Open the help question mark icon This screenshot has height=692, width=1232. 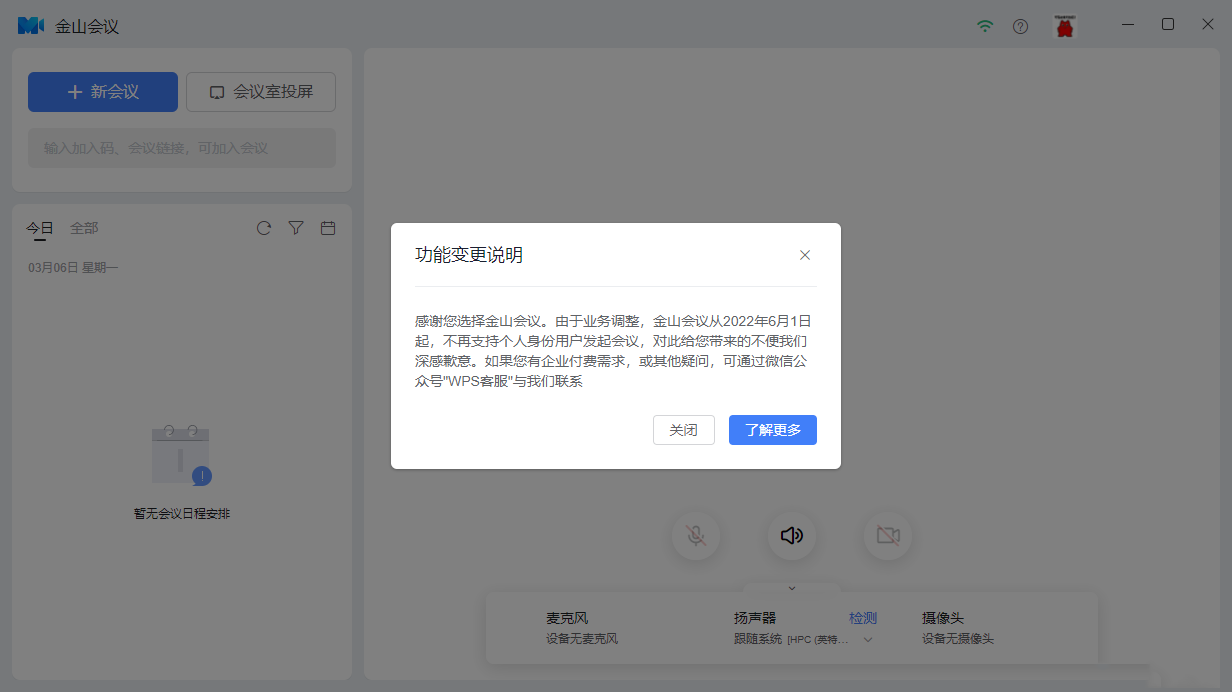(1020, 26)
